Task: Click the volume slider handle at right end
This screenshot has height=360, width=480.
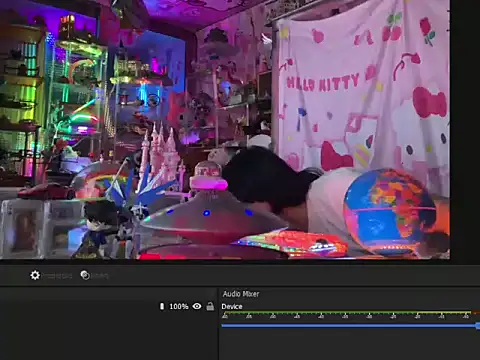Action: [x=478, y=326]
